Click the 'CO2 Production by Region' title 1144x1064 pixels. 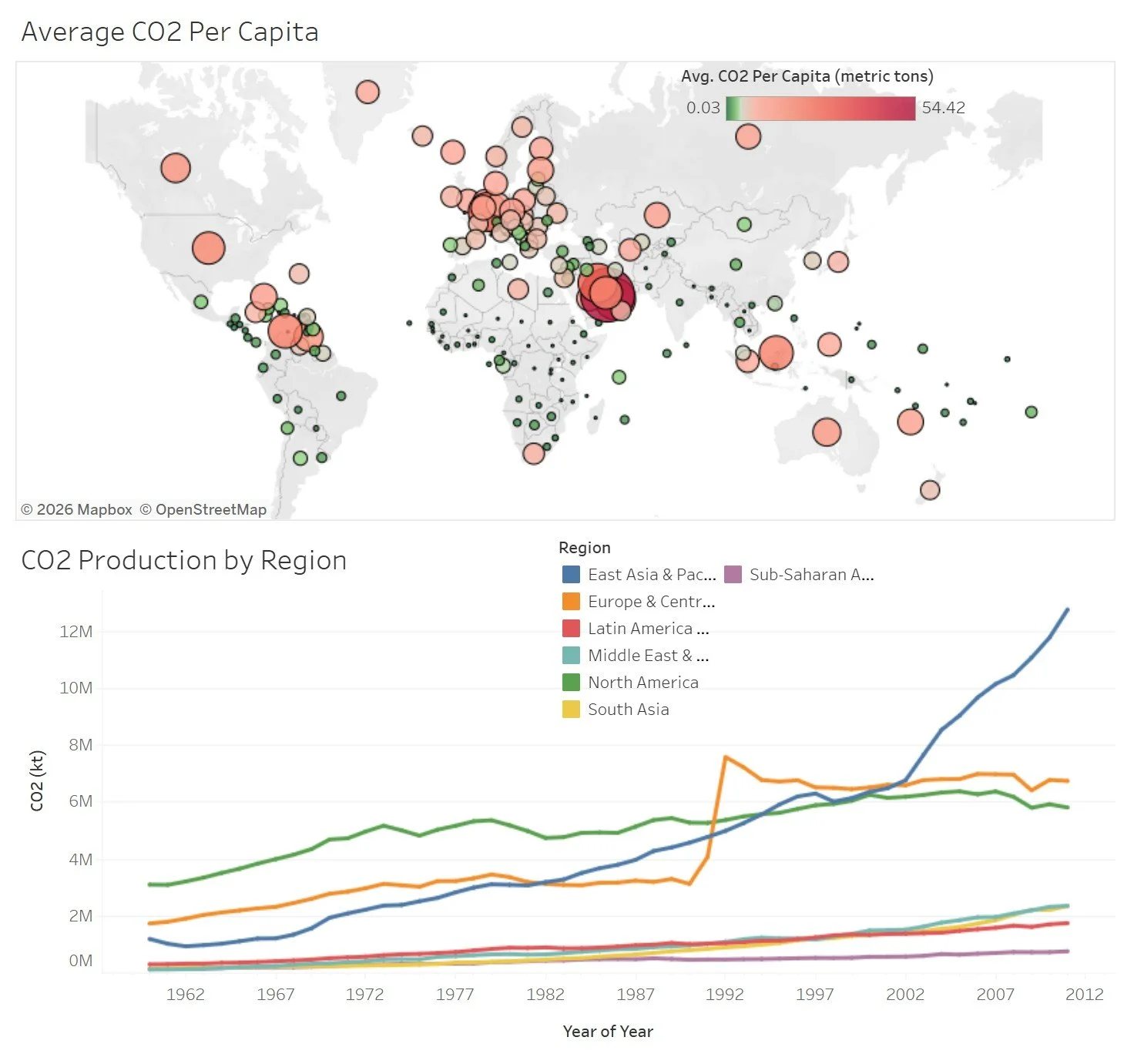(184, 560)
